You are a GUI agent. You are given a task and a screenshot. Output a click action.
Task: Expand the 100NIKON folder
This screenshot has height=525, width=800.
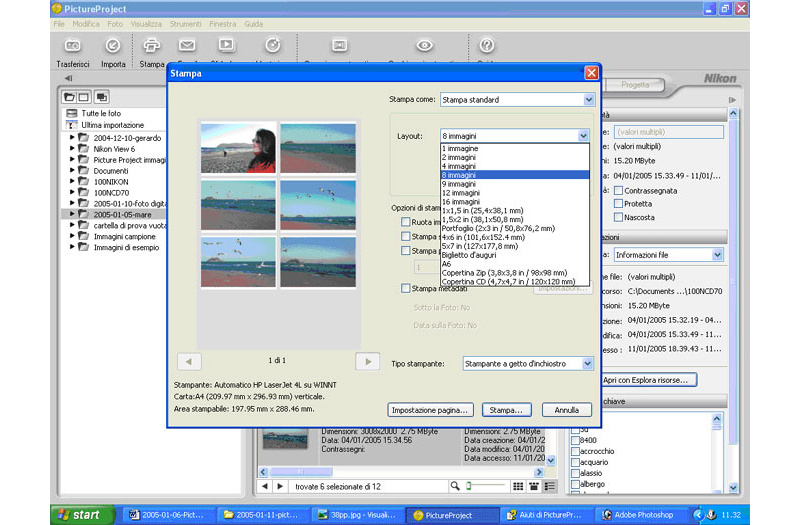click(x=72, y=181)
